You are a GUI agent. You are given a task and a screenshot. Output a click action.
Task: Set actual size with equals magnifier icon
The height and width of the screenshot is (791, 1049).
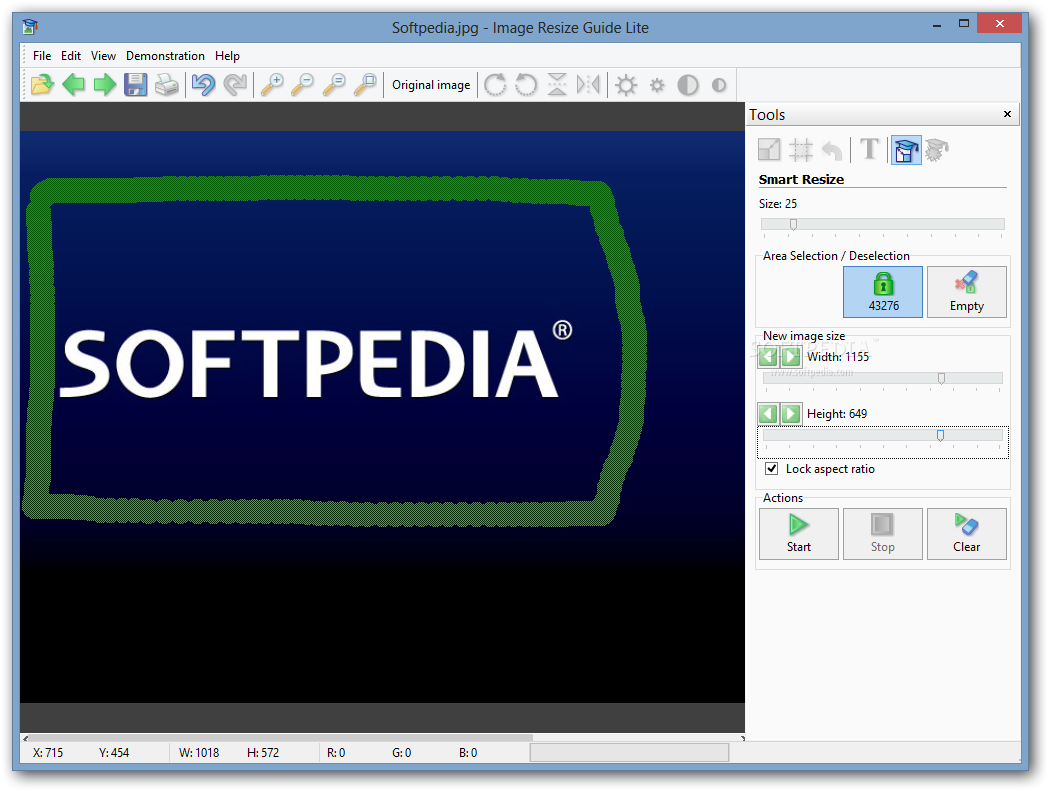coord(334,85)
